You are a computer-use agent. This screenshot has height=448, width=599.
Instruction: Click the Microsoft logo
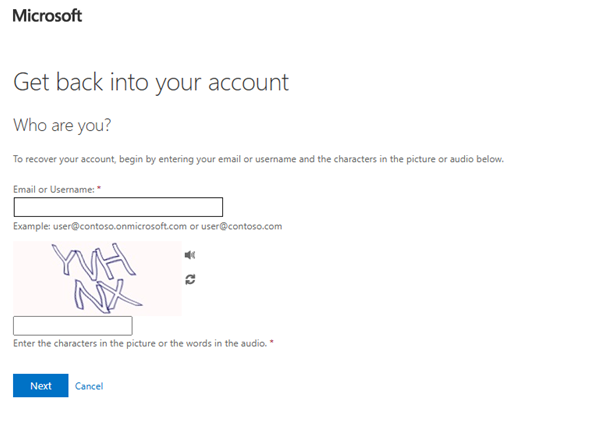tap(47, 16)
